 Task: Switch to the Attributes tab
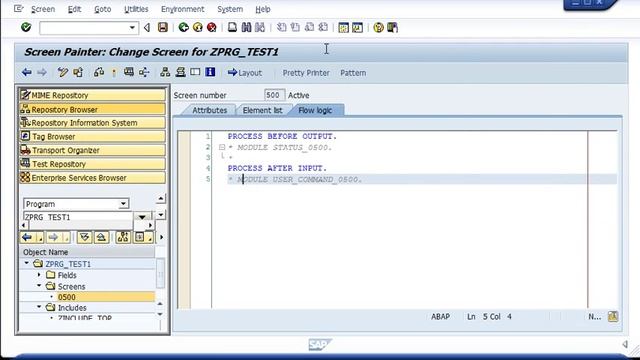pos(209,110)
